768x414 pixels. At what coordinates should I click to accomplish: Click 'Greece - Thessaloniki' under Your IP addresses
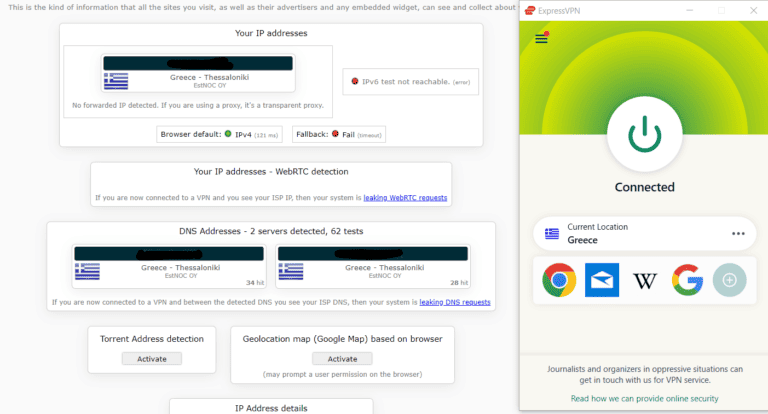pos(210,77)
